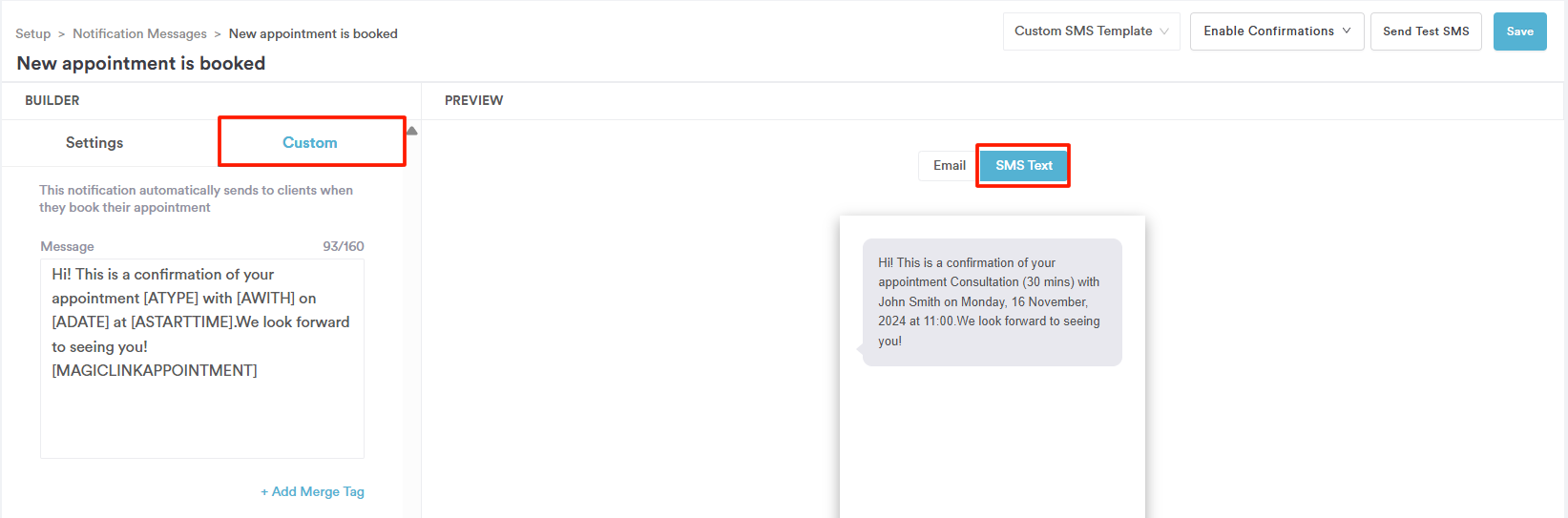Click the current page breadcrumb text
The width and height of the screenshot is (1568, 518).
[x=313, y=33]
